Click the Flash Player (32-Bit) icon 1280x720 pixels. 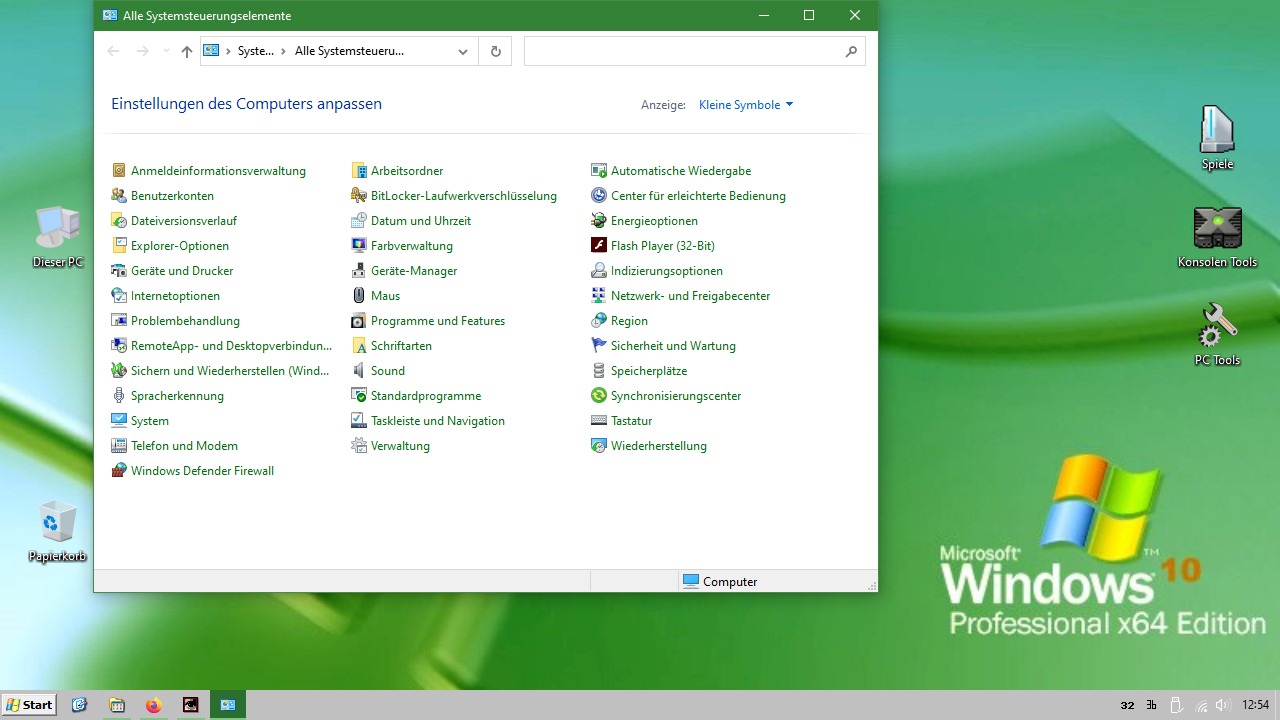[x=599, y=246]
